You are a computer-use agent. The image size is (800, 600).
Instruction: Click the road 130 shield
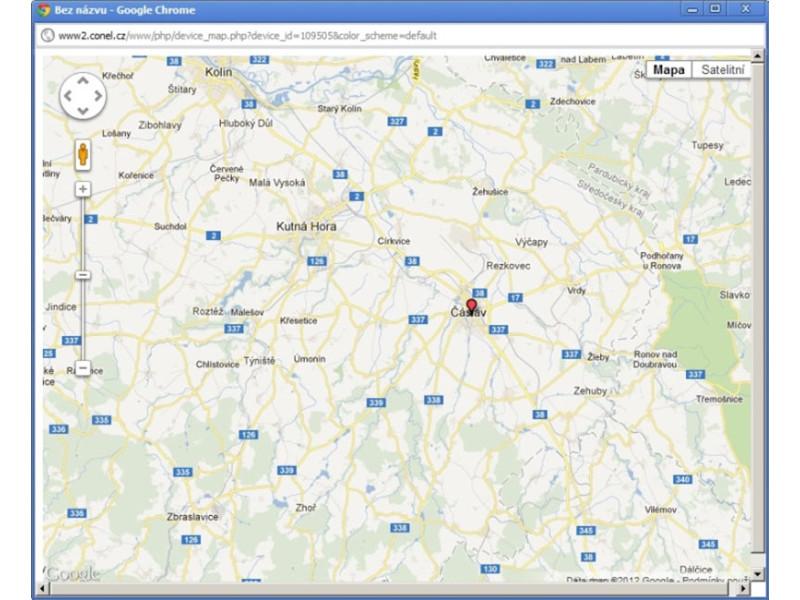click(x=490, y=569)
